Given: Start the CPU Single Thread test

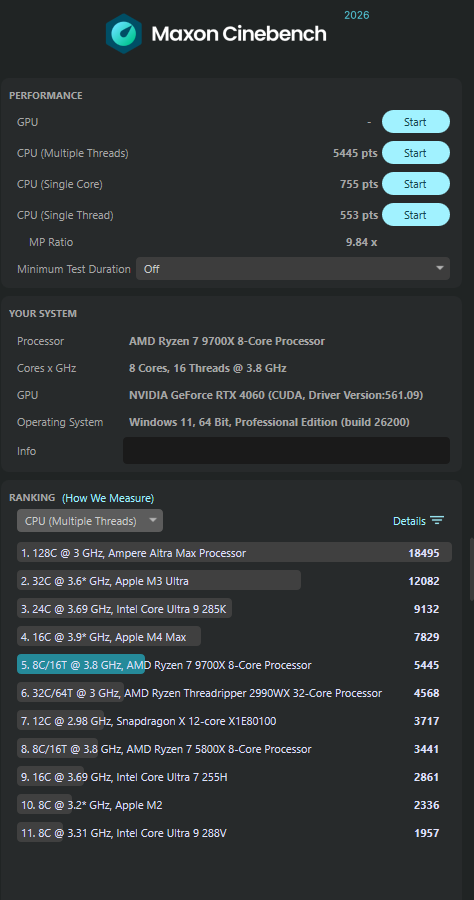Looking at the screenshot, I should (x=415, y=215).
